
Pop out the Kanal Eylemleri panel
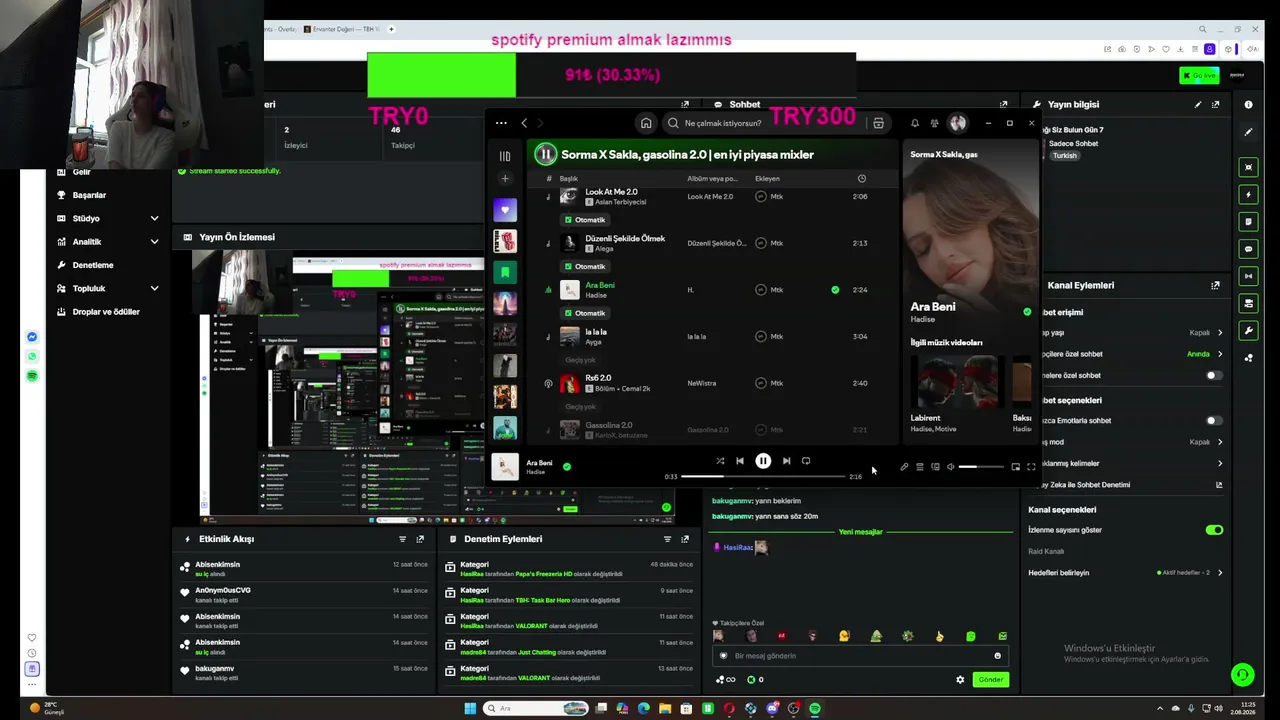(1216, 285)
